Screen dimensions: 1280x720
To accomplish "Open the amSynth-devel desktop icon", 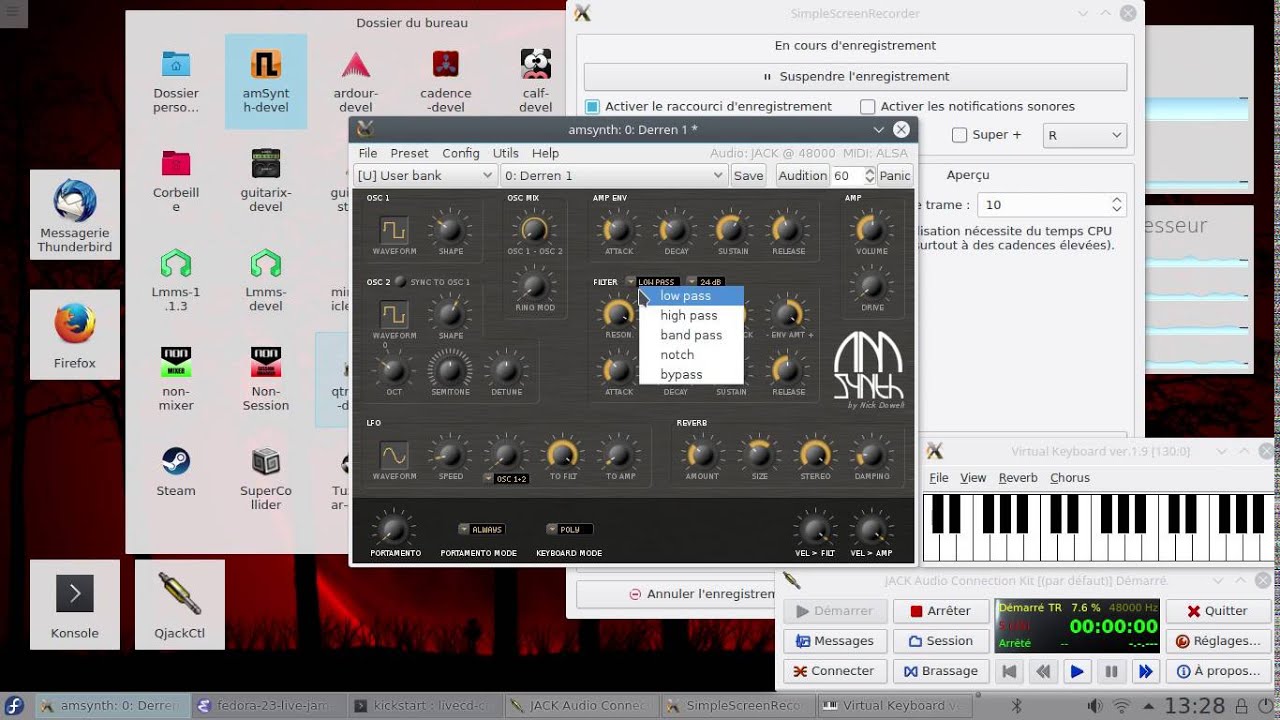I will [265, 80].
